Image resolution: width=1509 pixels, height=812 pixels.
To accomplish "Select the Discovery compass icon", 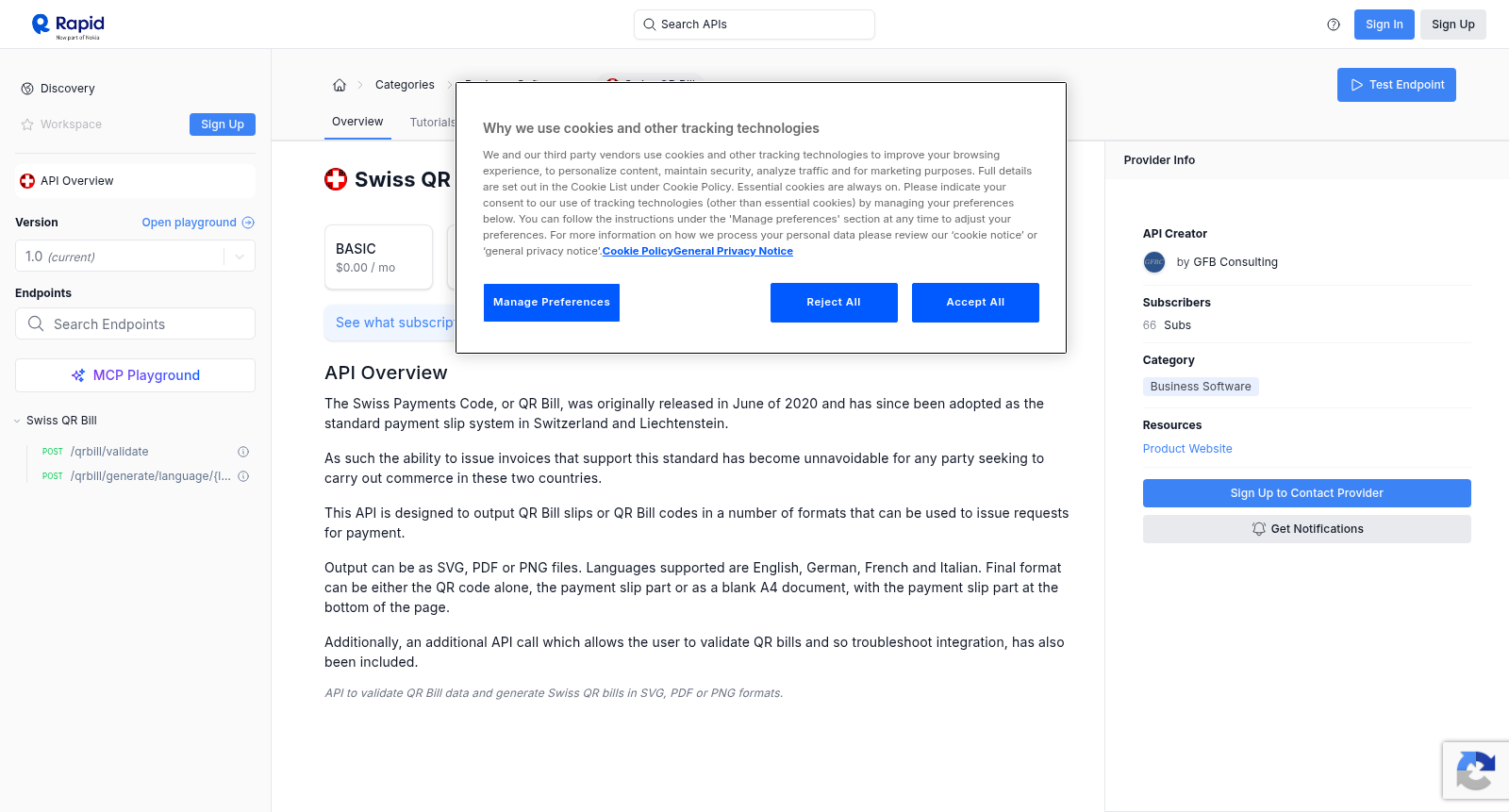I will click(27, 89).
